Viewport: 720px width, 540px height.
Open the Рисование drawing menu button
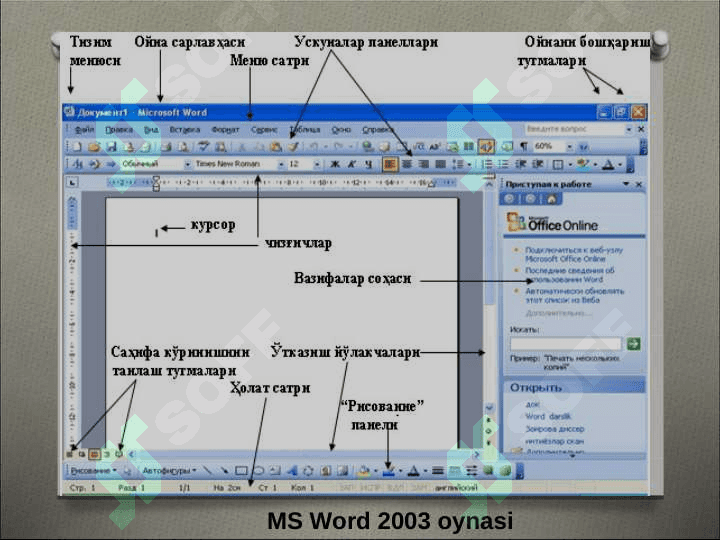[94, 471]
